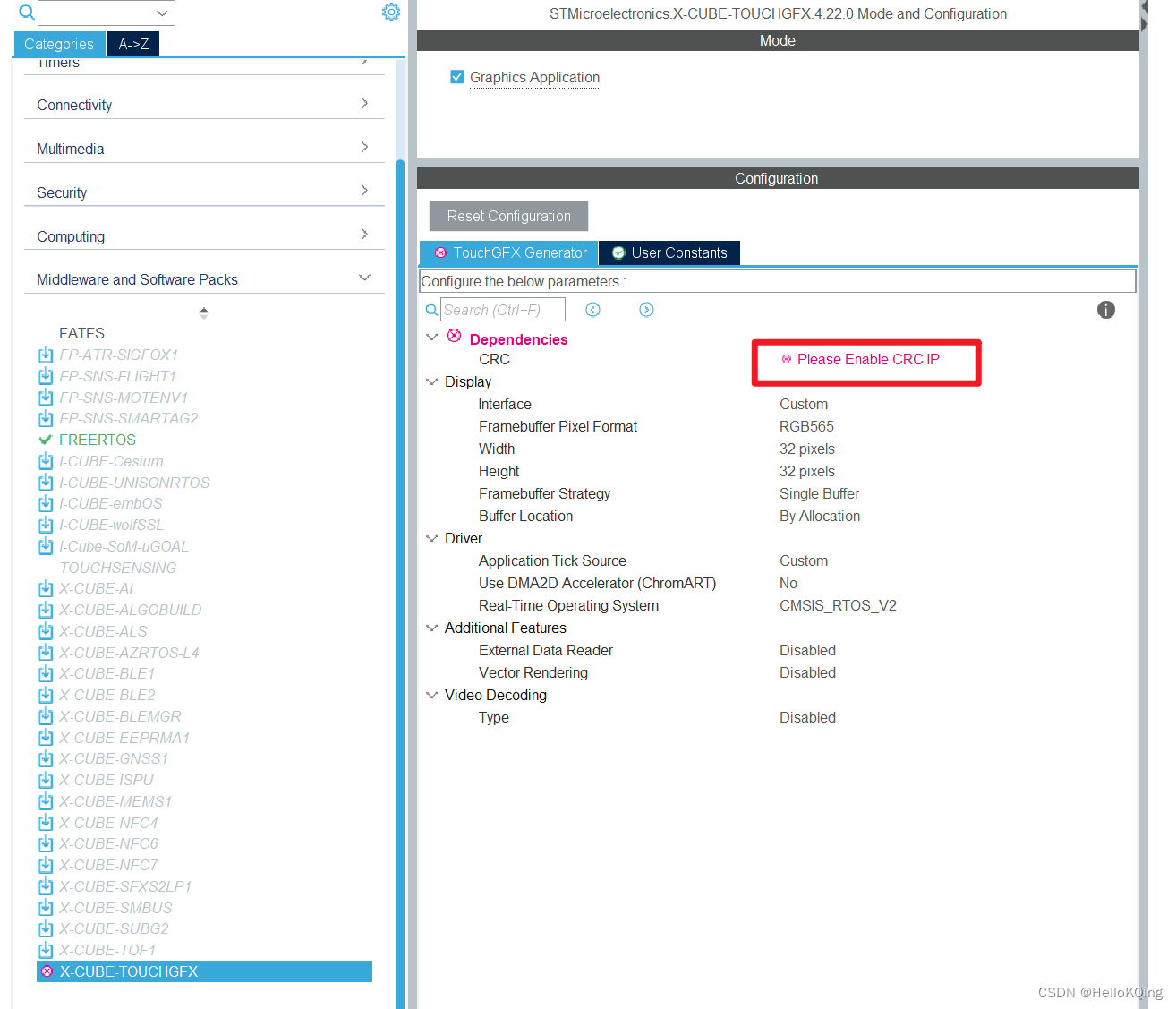Click the green check icon beside FREERTOS
This screenshot has height=1009, width=1176.
[46, 440]
